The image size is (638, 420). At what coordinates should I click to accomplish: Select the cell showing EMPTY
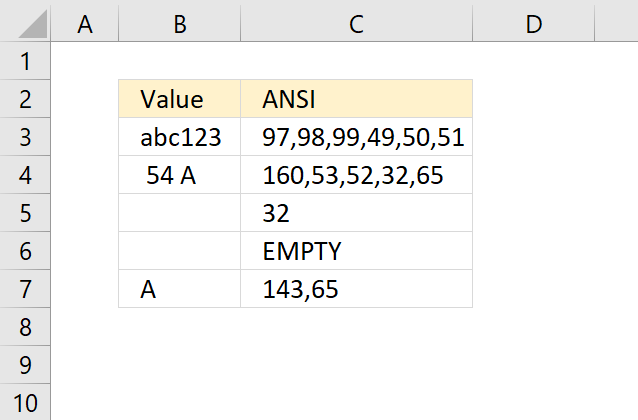[x=356, y=251]
